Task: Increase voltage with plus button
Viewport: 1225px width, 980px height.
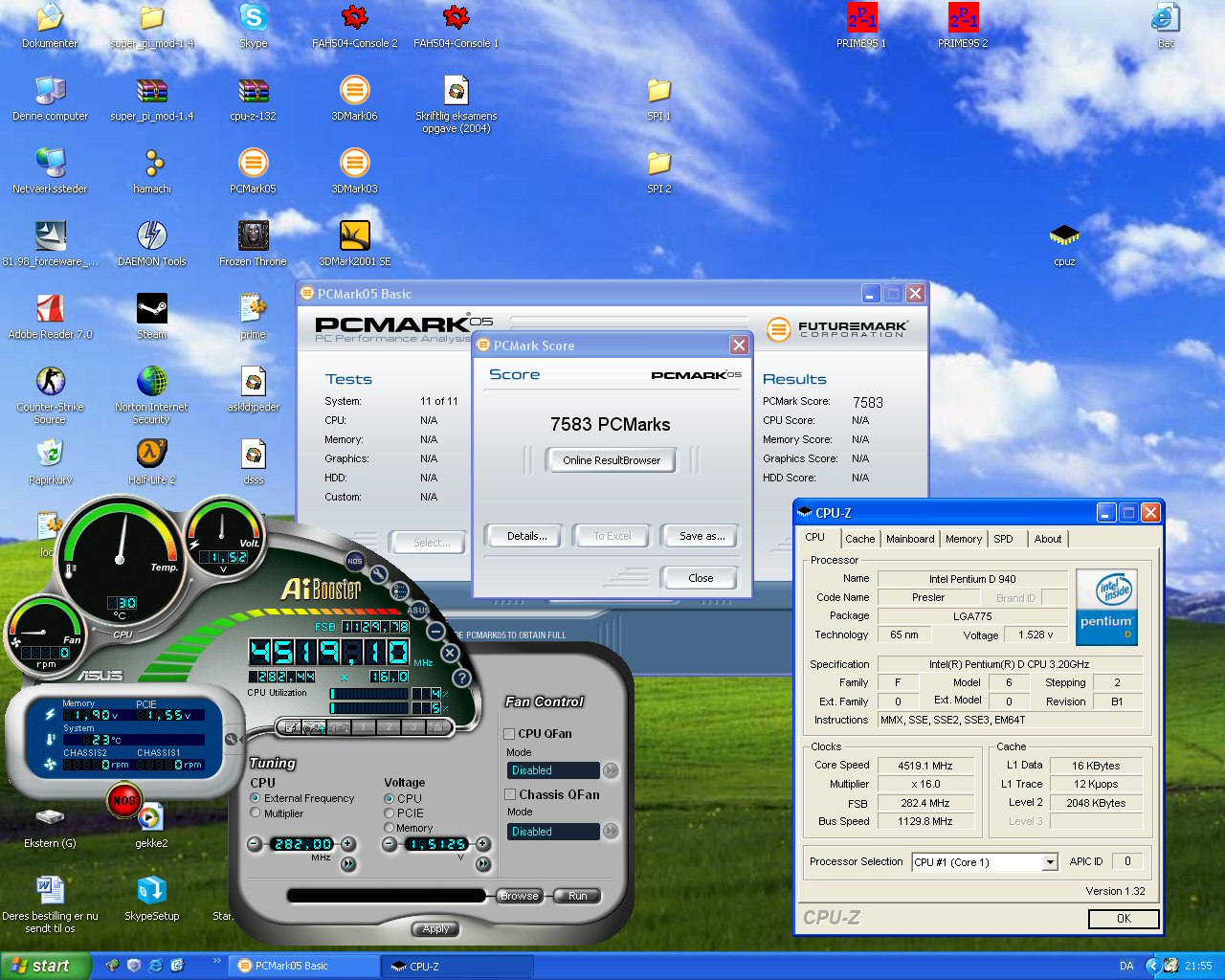Action: (x=483, y=844)
